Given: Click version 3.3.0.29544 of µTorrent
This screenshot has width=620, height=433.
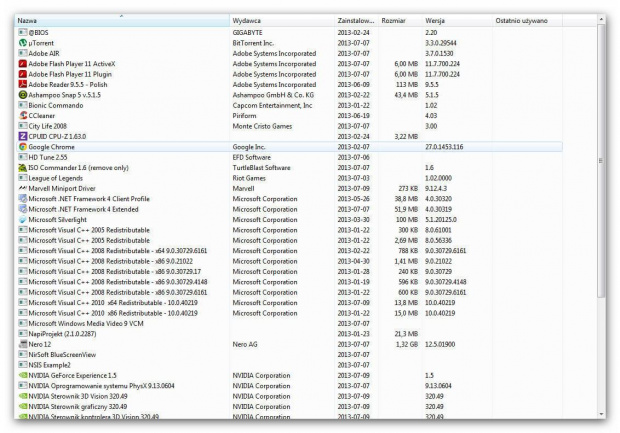Looking at the screenshot, I should click(441, 43).
